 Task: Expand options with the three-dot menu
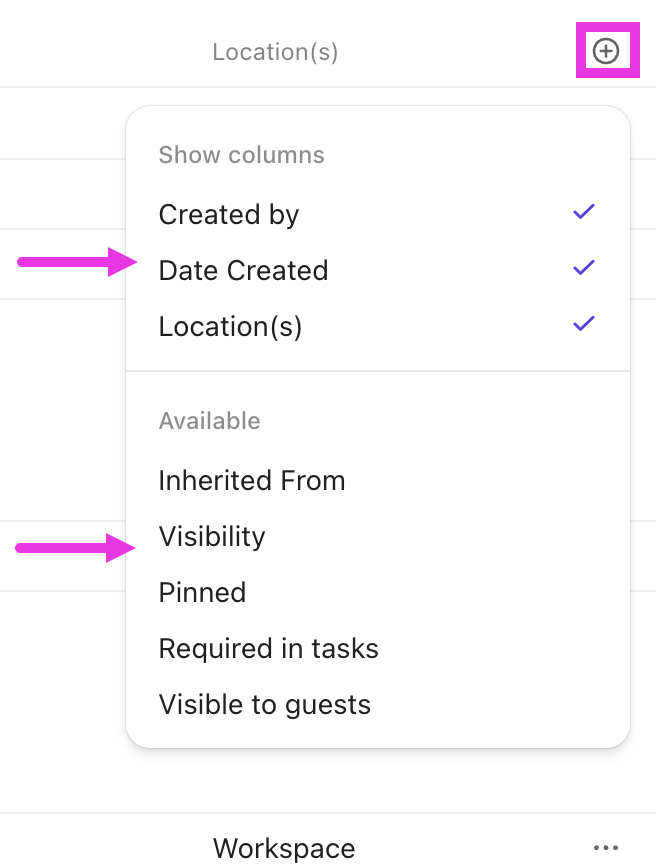[608, 848]
